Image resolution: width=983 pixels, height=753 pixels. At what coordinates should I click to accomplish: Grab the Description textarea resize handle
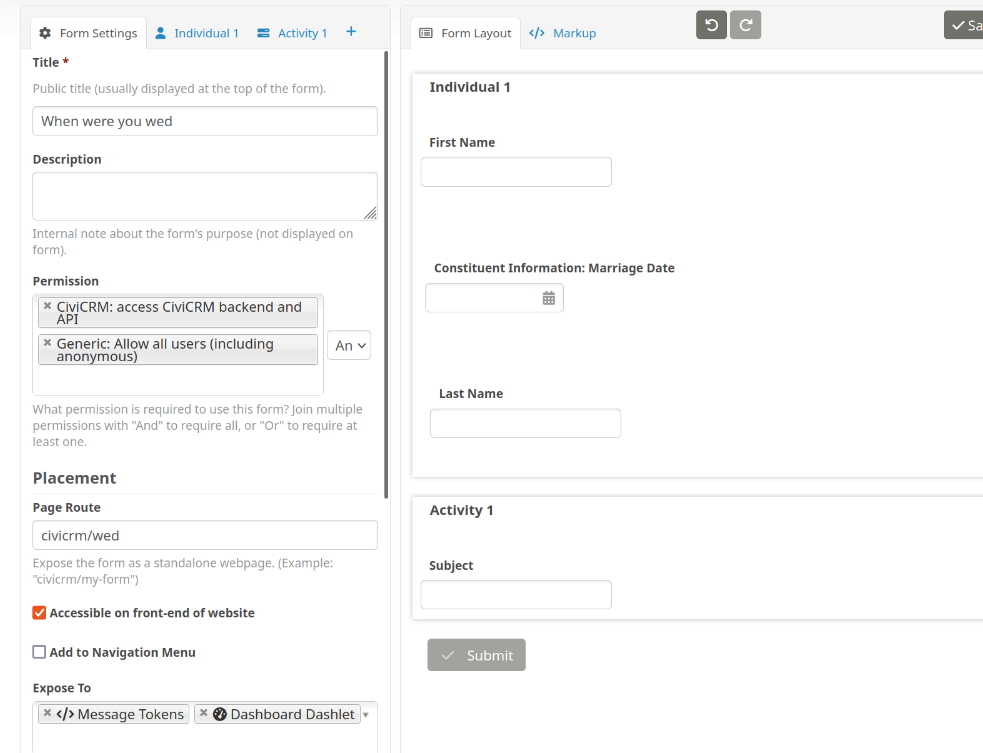(x=371, y=214)
